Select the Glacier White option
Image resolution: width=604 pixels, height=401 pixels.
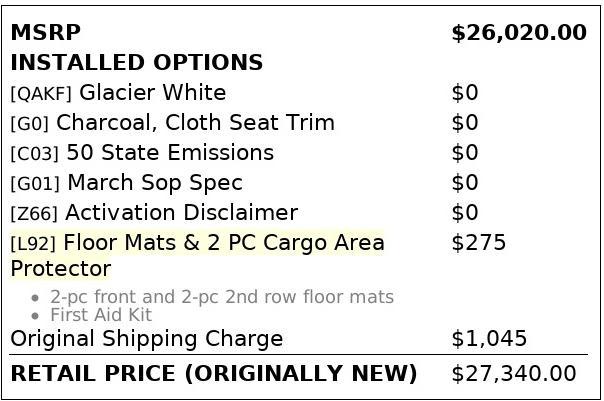[152, 93]
